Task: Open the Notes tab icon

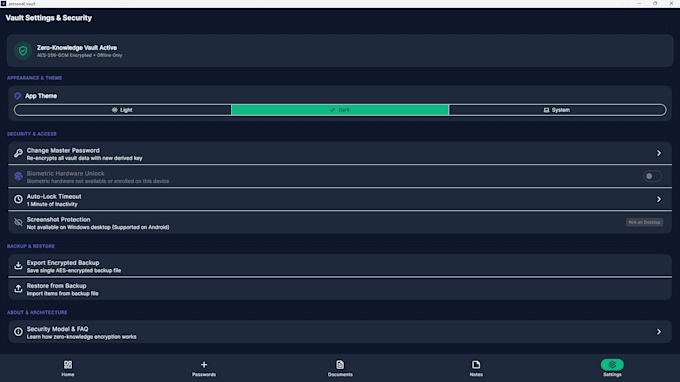Action: [x=476, y=365]
